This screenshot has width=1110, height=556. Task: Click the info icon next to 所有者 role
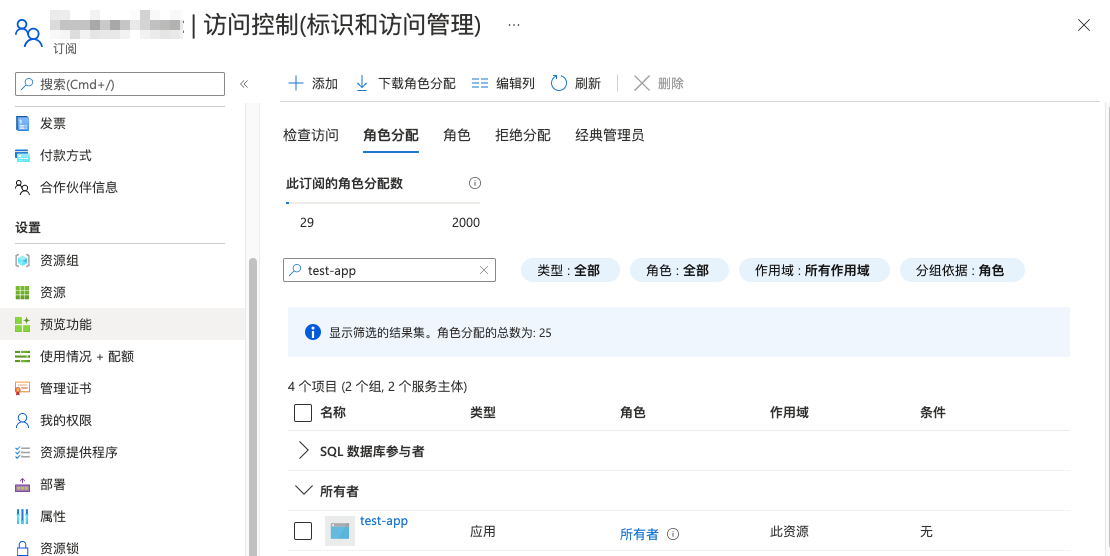pos(673,534)
